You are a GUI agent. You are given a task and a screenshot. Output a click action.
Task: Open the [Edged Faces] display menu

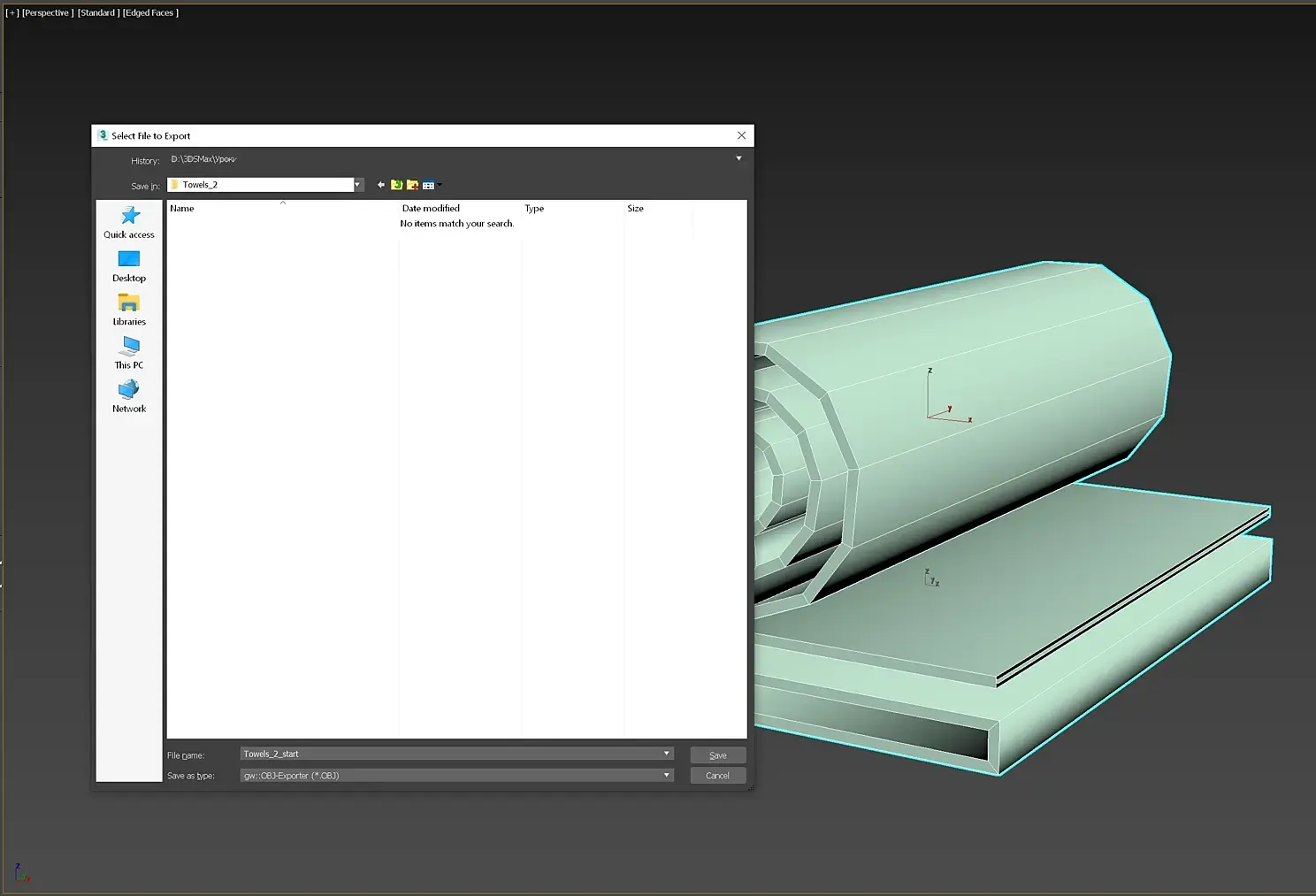click(x=150, y=12)
